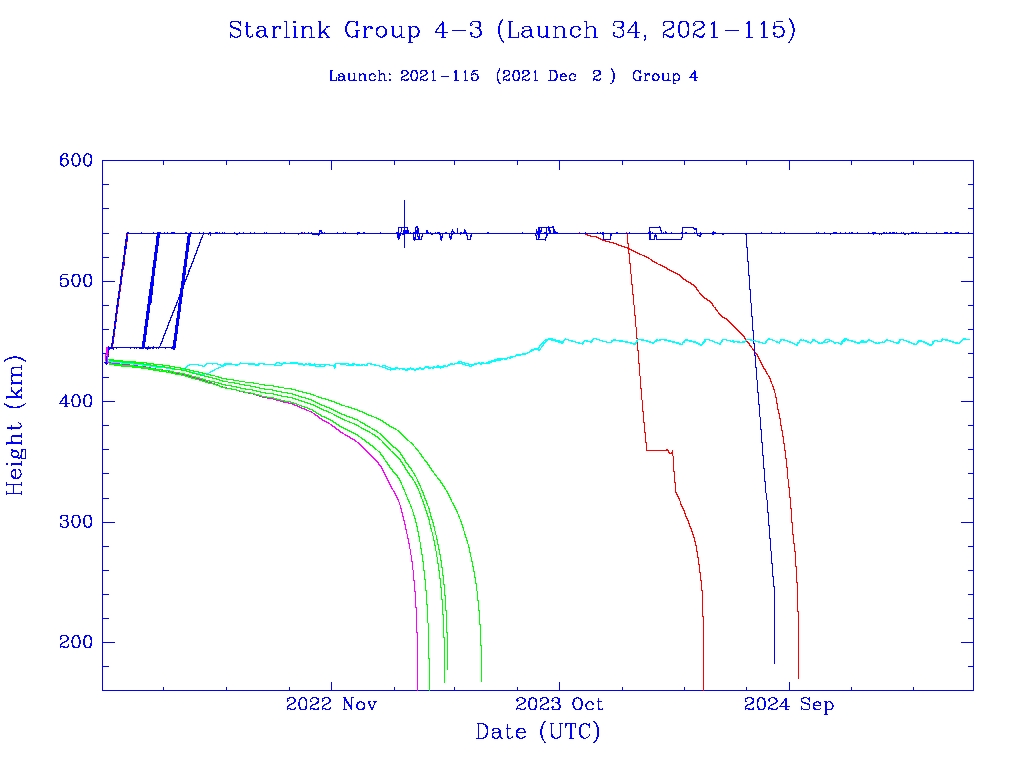Click the "Date (UTC)" x-axis label
1024x768 pixels.
point(537,731)
